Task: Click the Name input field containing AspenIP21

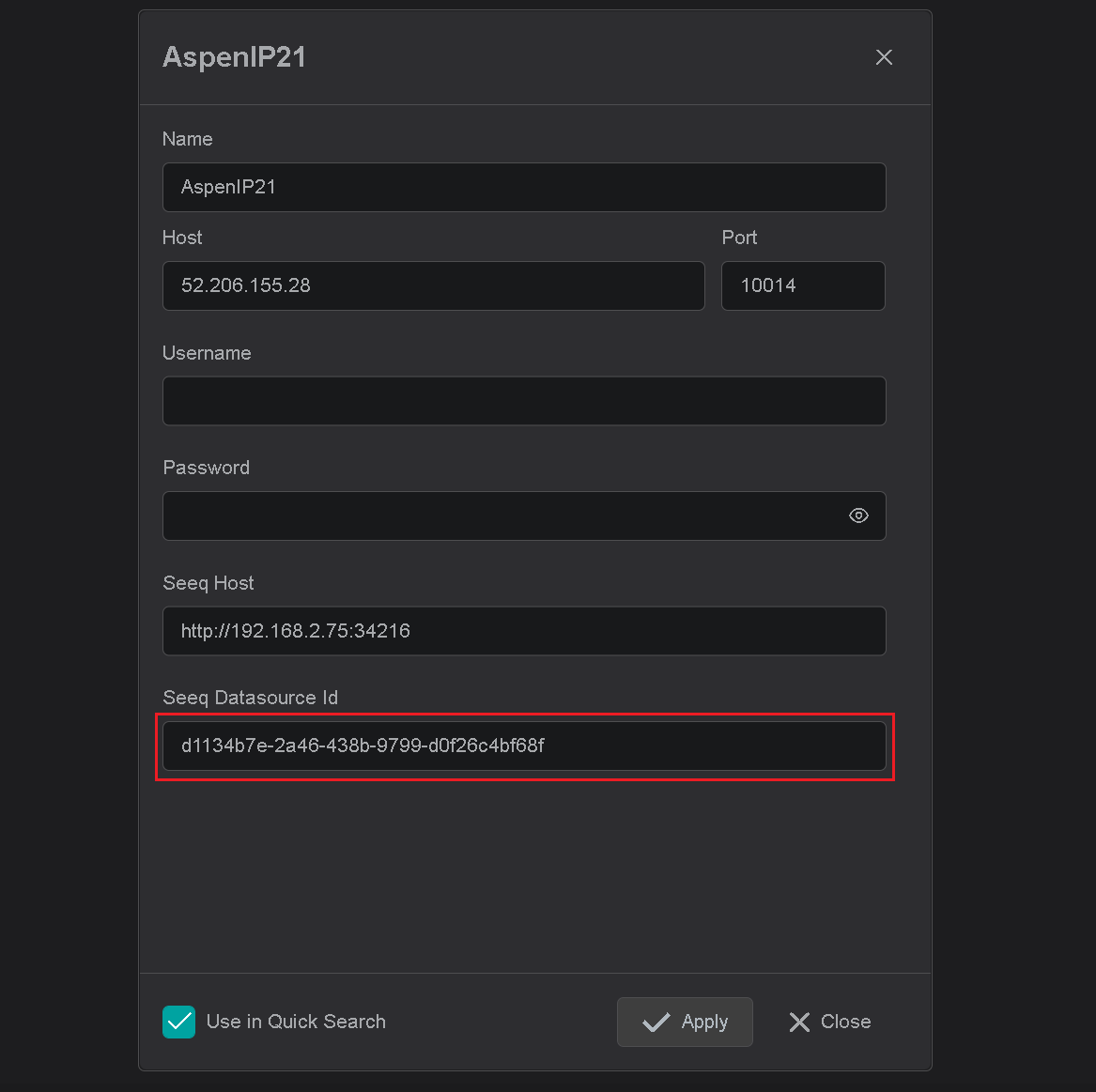Action: tap(523, 187)
